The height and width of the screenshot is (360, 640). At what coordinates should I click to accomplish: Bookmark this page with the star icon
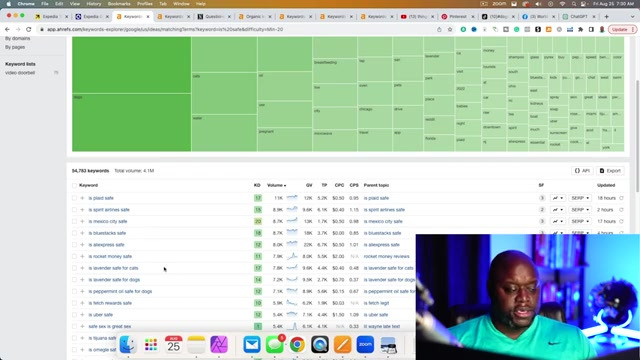(x=450, y=29)
